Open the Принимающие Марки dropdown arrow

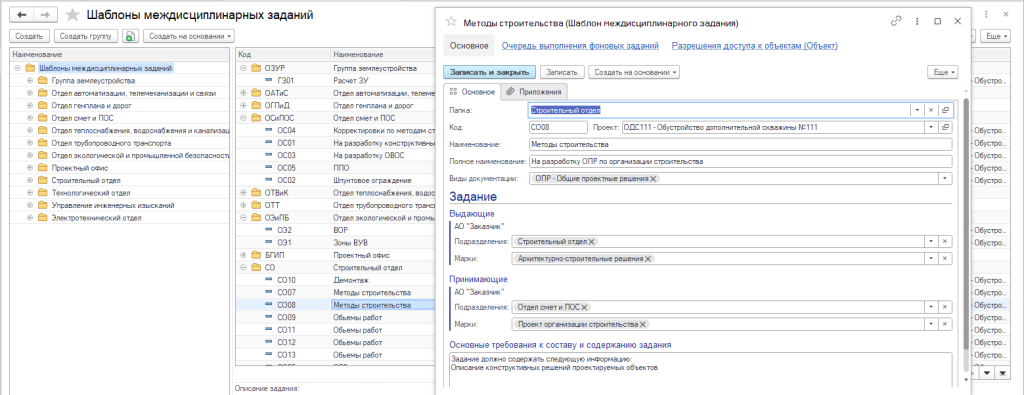(x=930, y=324)
